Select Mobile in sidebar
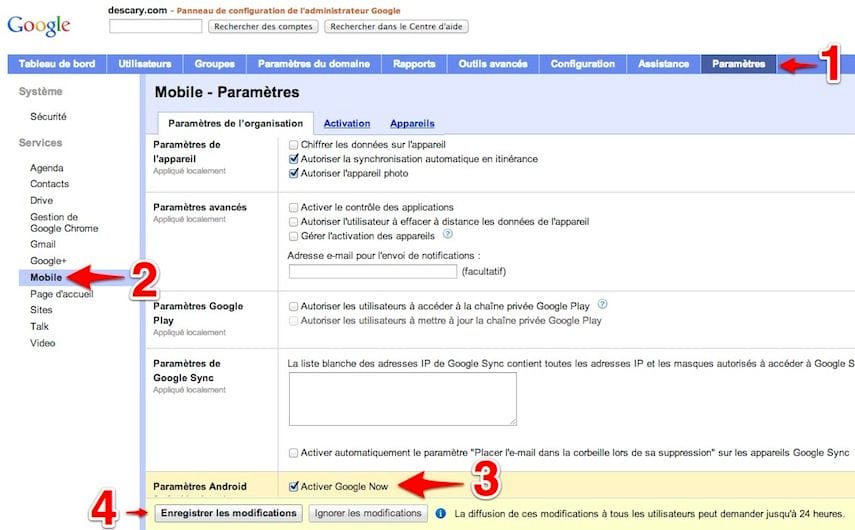855x530 pixels. click(46, 277)
